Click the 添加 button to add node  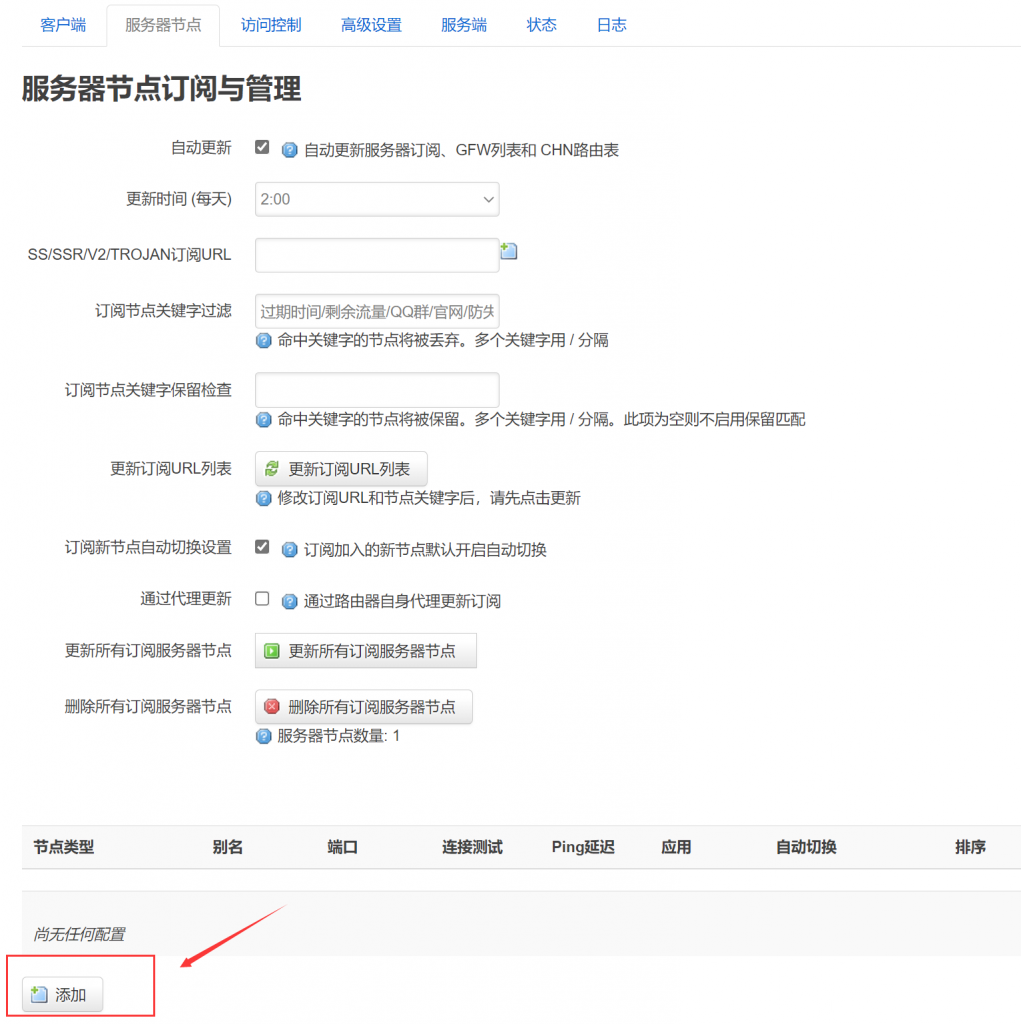click(x=62, y=995)
